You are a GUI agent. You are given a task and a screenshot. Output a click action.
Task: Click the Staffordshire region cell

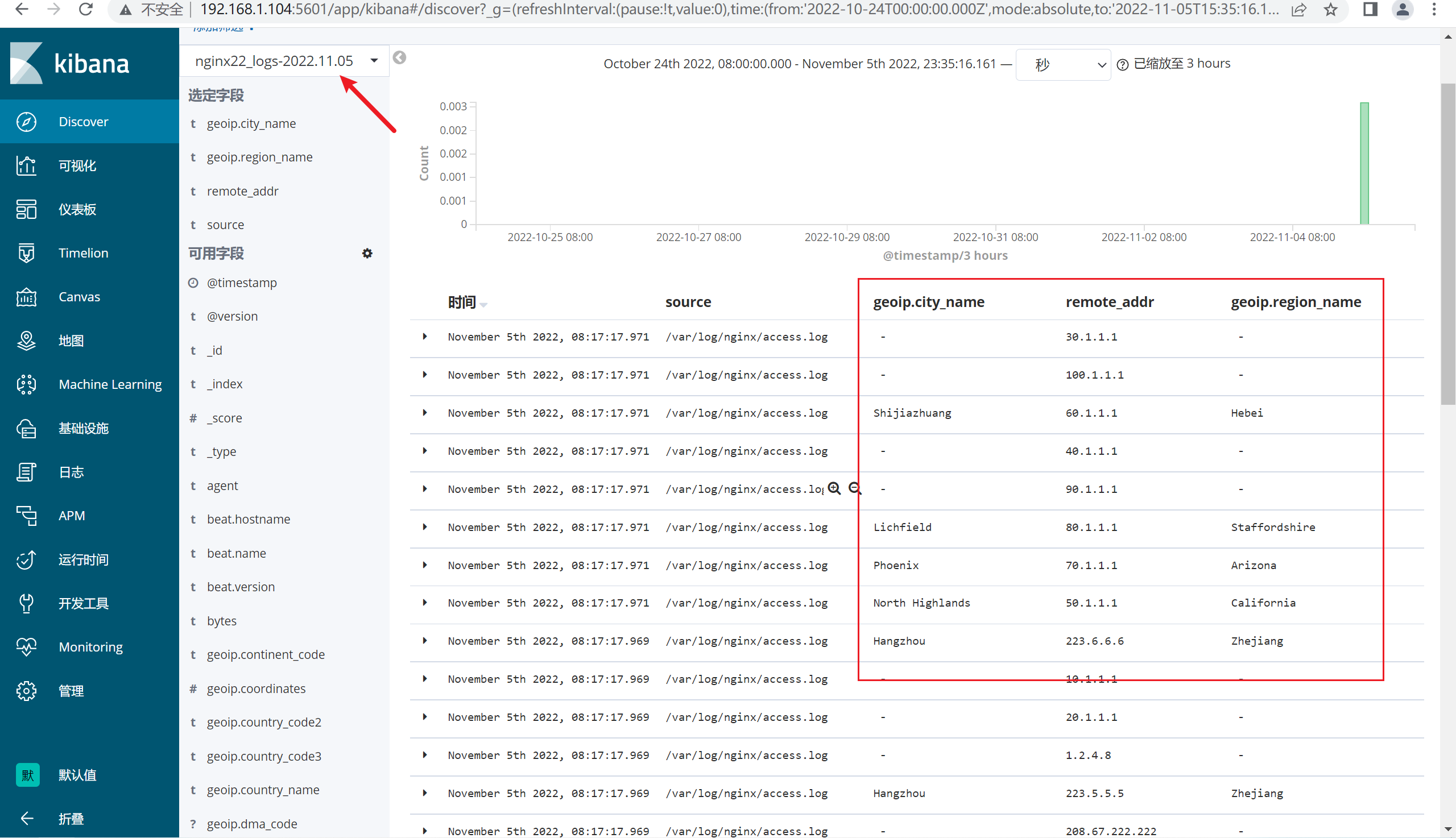click(1272, 527)
